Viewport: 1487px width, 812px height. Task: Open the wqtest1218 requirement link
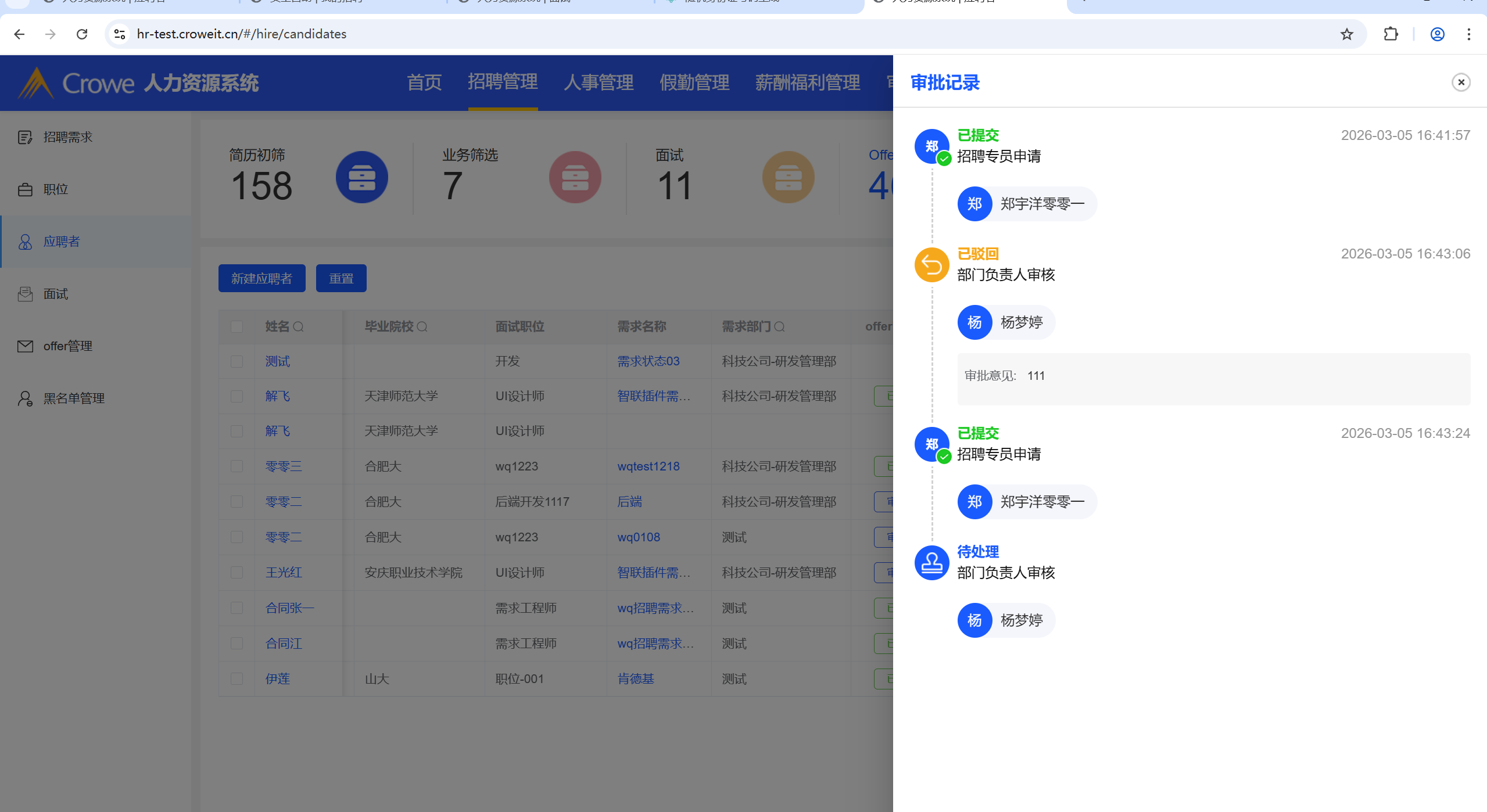648,466
